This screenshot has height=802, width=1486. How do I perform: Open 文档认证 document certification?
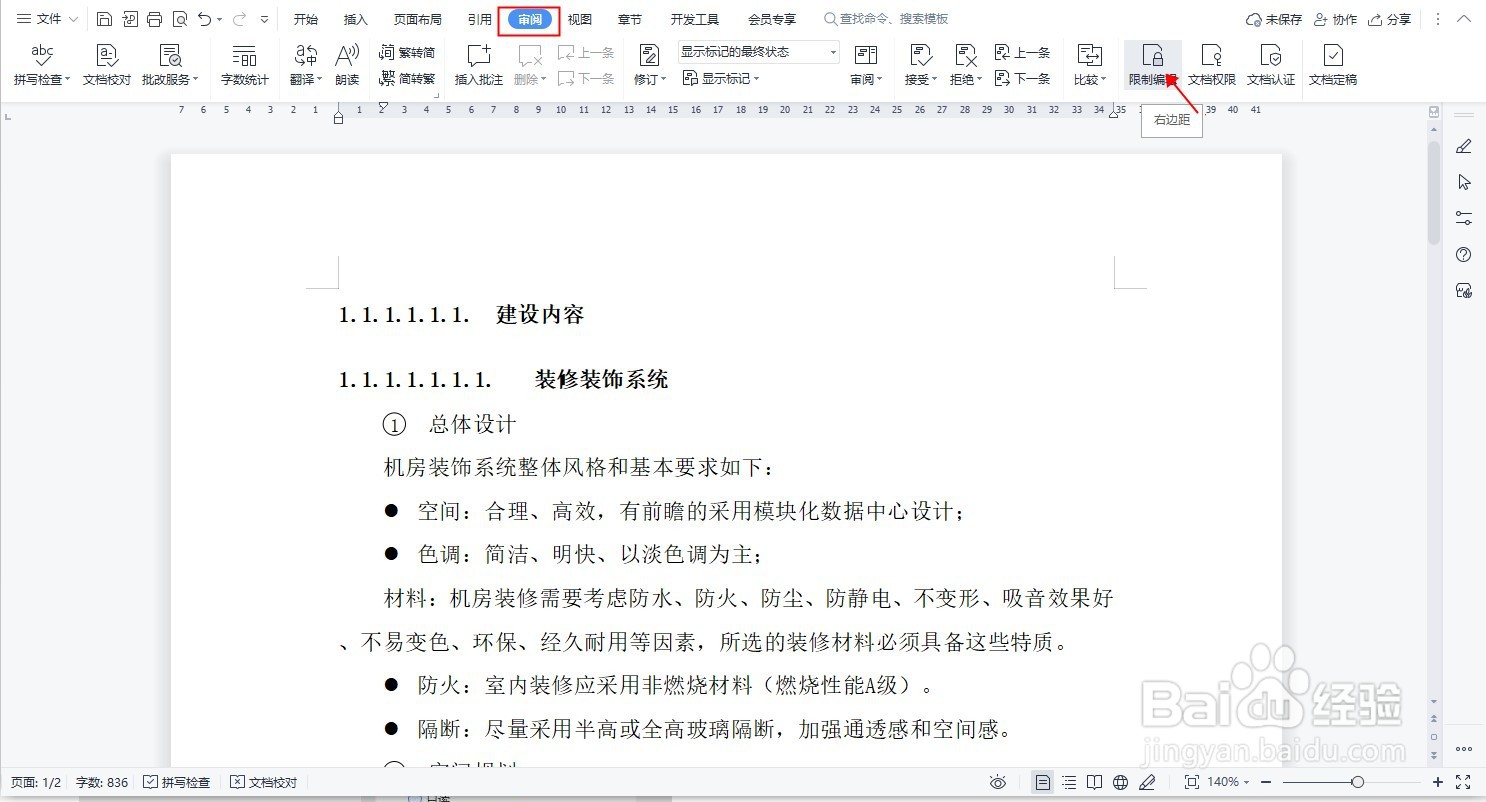coord(1271,65)
